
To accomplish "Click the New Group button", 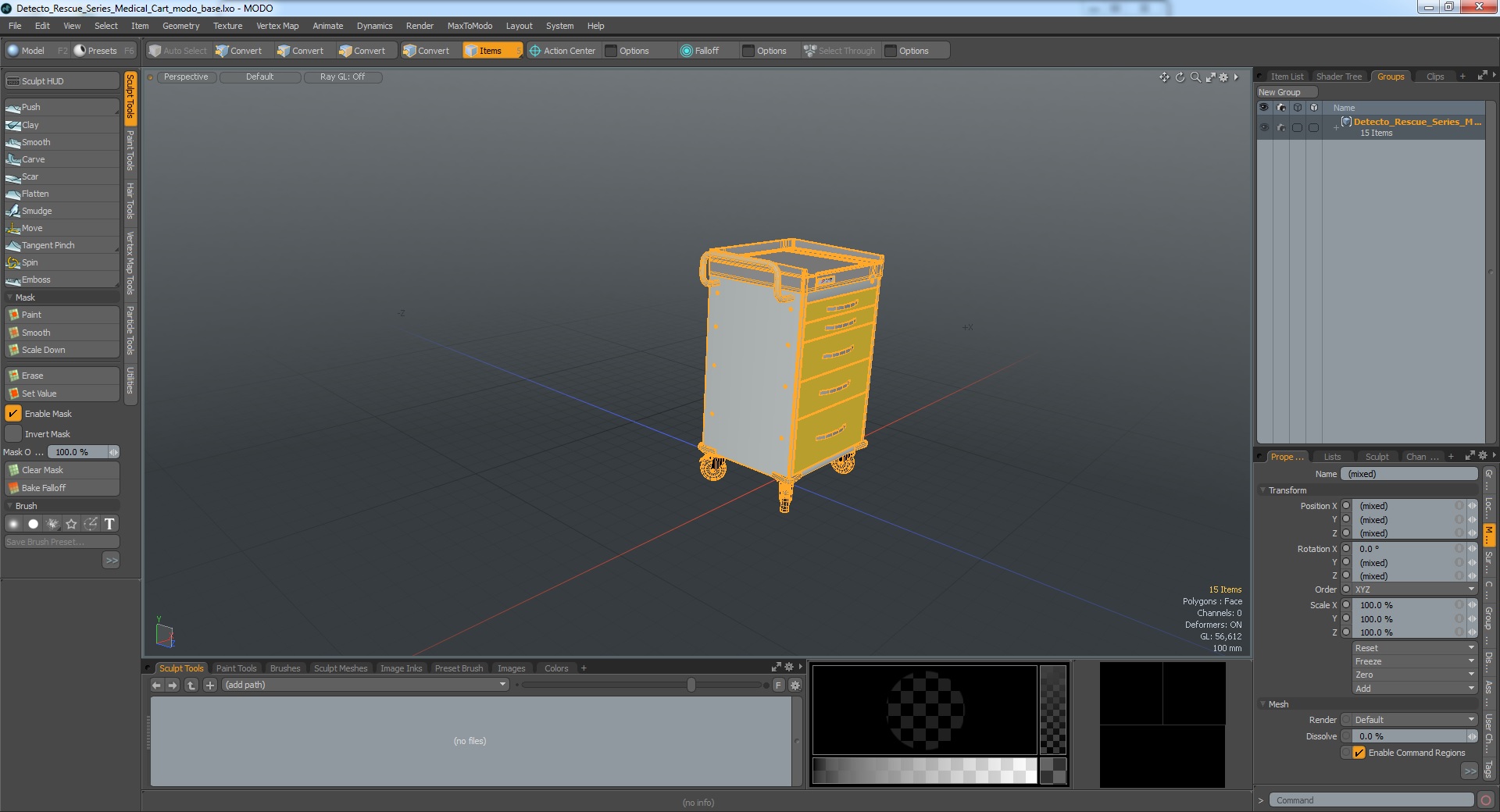I will pos(1287,92).
